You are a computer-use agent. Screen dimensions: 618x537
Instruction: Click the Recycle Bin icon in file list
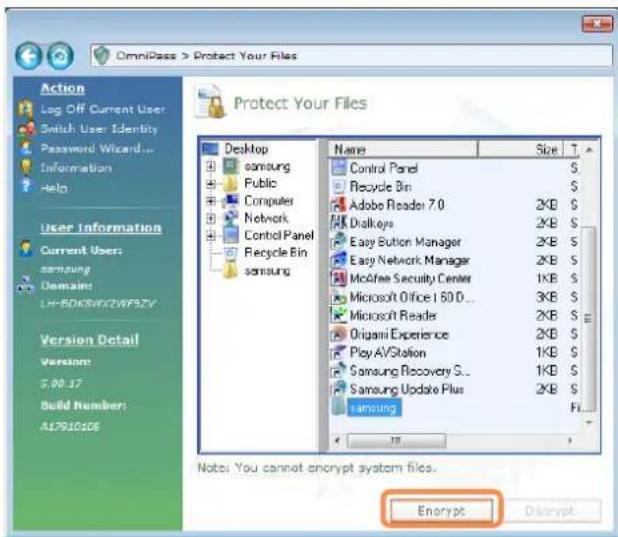click(339, 186)
